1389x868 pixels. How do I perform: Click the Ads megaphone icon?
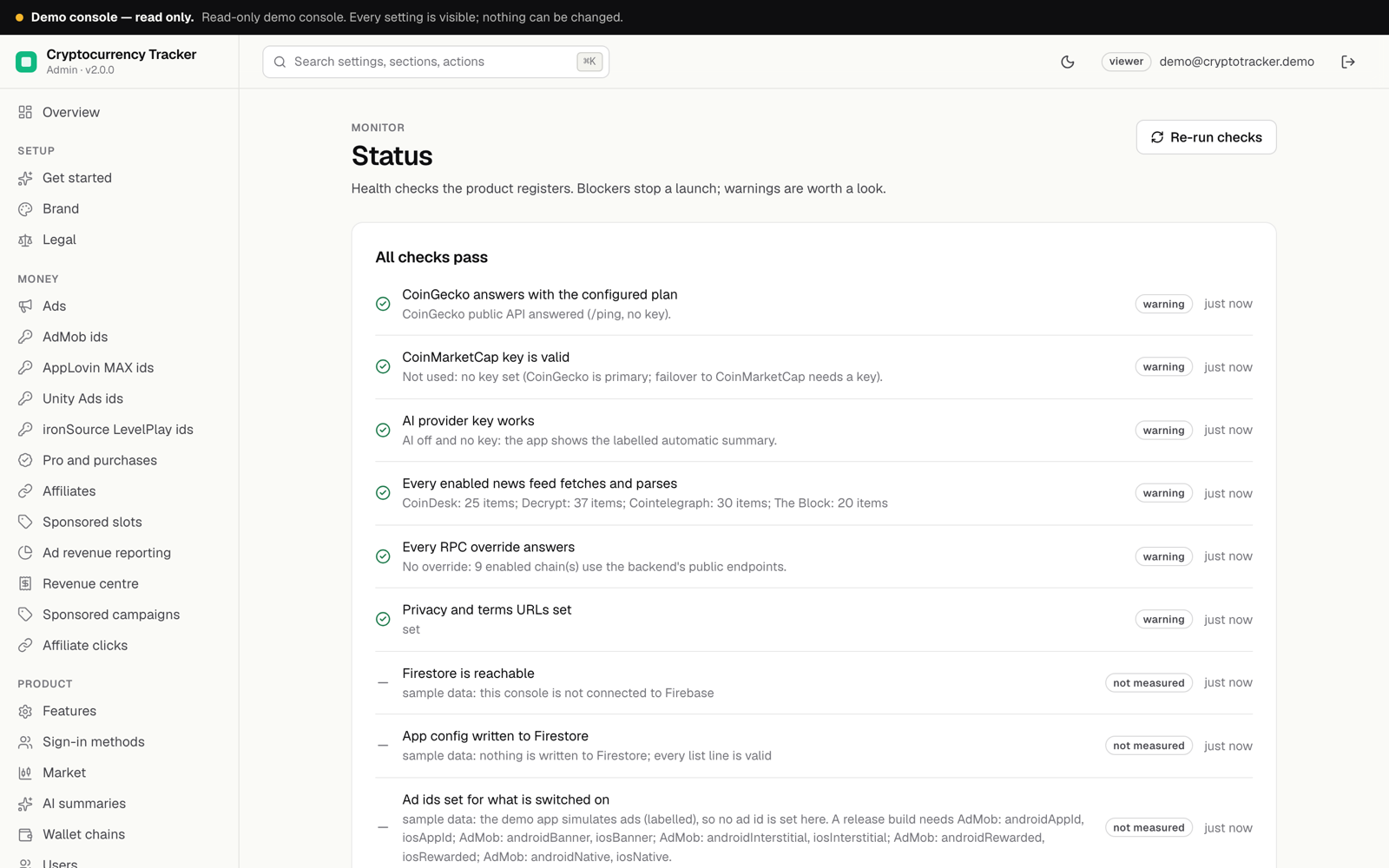(25, 306)
